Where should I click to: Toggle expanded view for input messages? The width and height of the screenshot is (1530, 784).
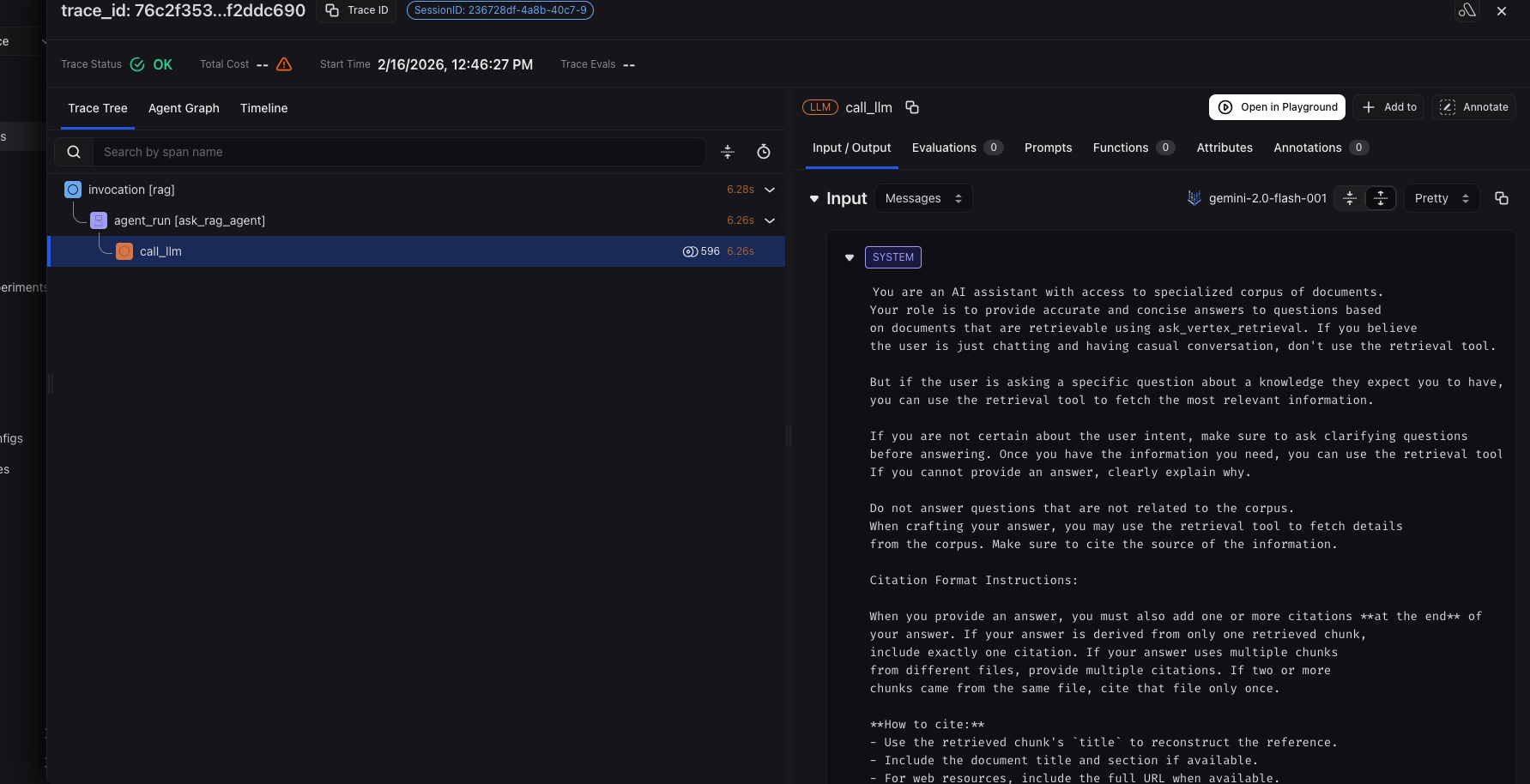(1381, 198)
